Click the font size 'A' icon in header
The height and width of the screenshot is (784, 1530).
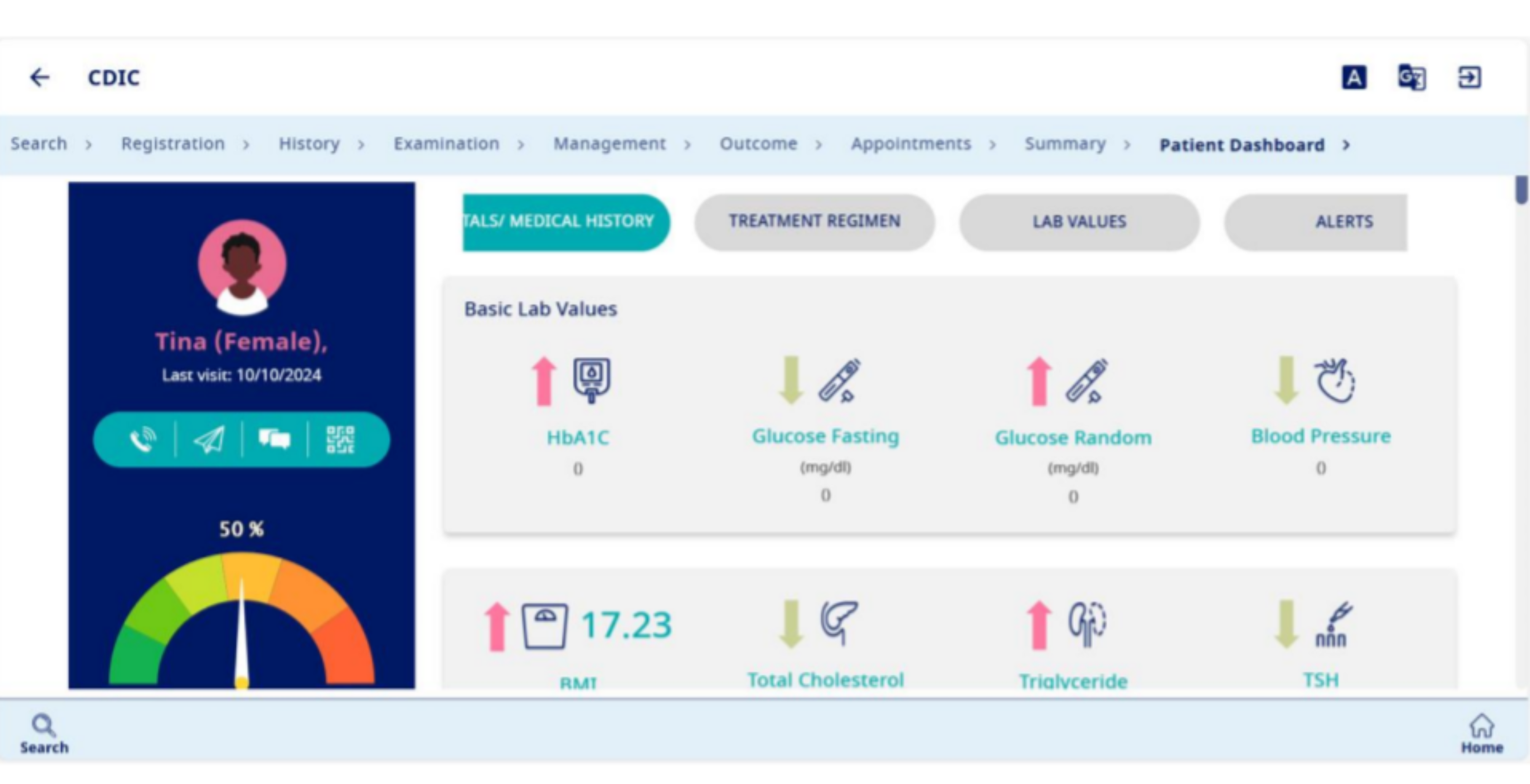1355,77
